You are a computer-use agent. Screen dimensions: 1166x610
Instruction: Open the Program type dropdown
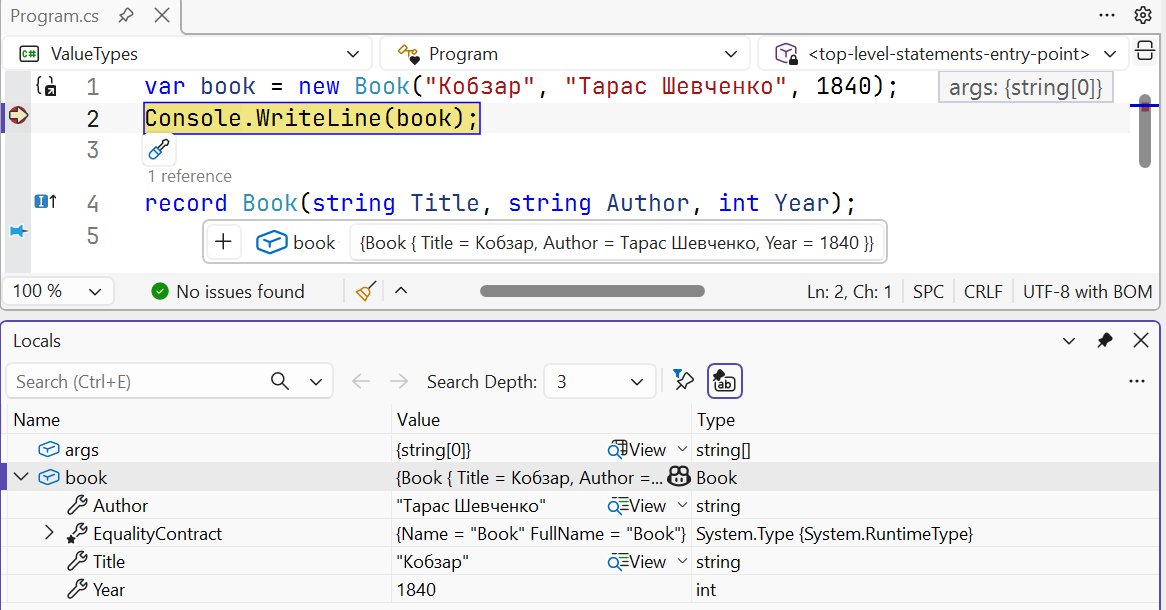click(567, 54)
